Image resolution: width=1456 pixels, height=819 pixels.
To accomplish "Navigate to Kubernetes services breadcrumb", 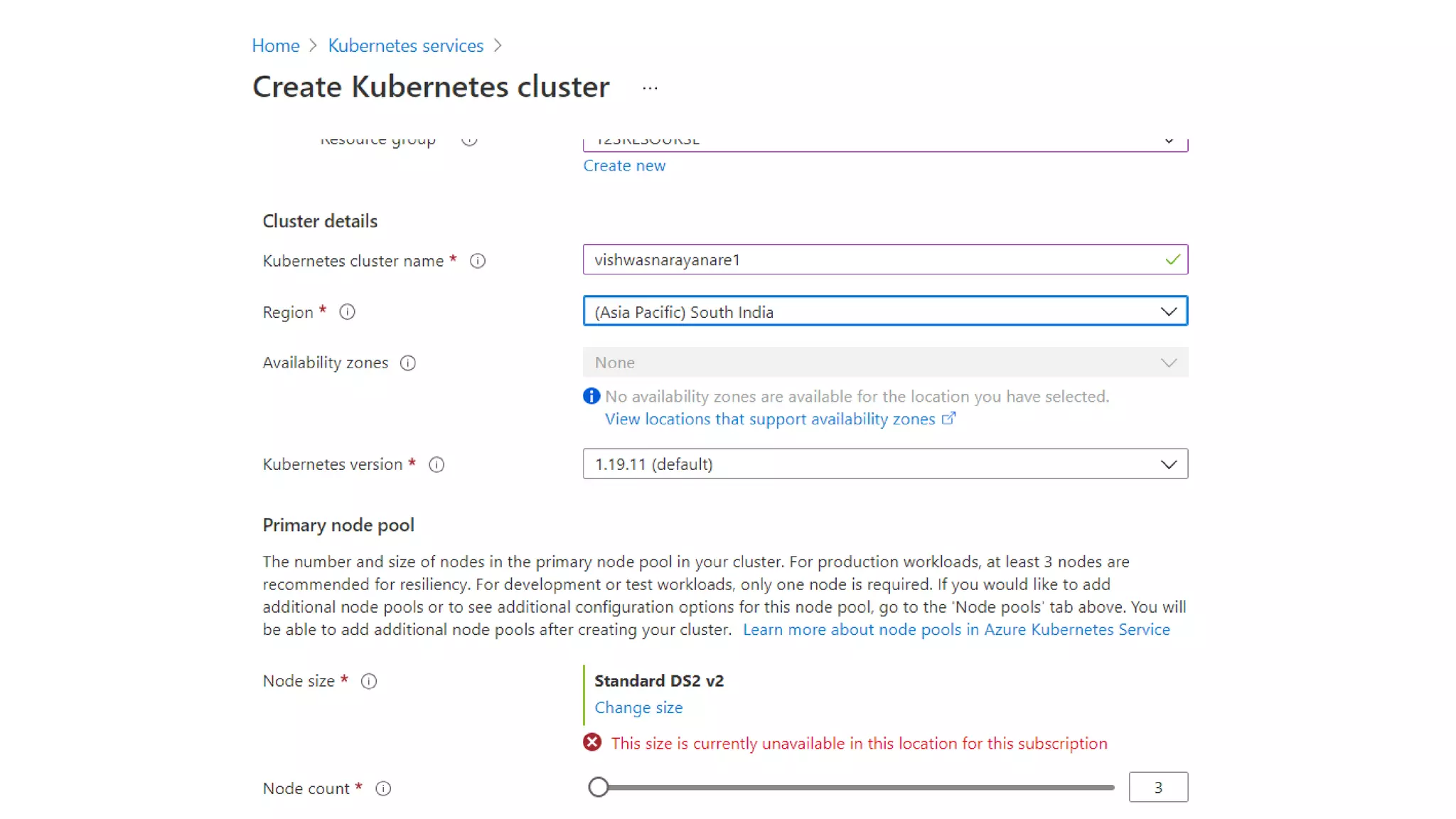I will [x=405, y=45].
